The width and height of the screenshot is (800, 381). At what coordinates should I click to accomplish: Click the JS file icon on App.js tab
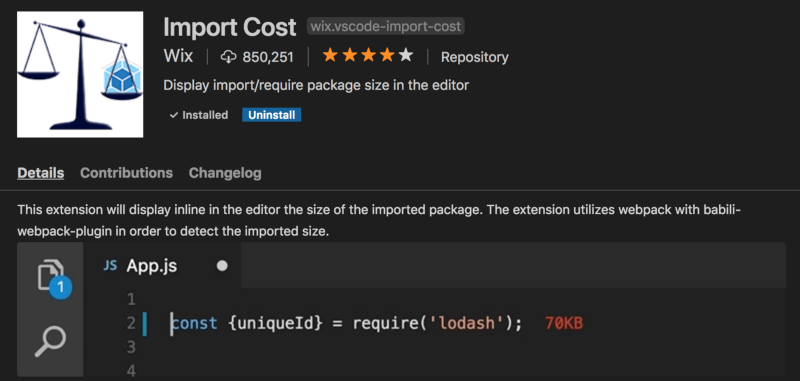tap(110, 266)
